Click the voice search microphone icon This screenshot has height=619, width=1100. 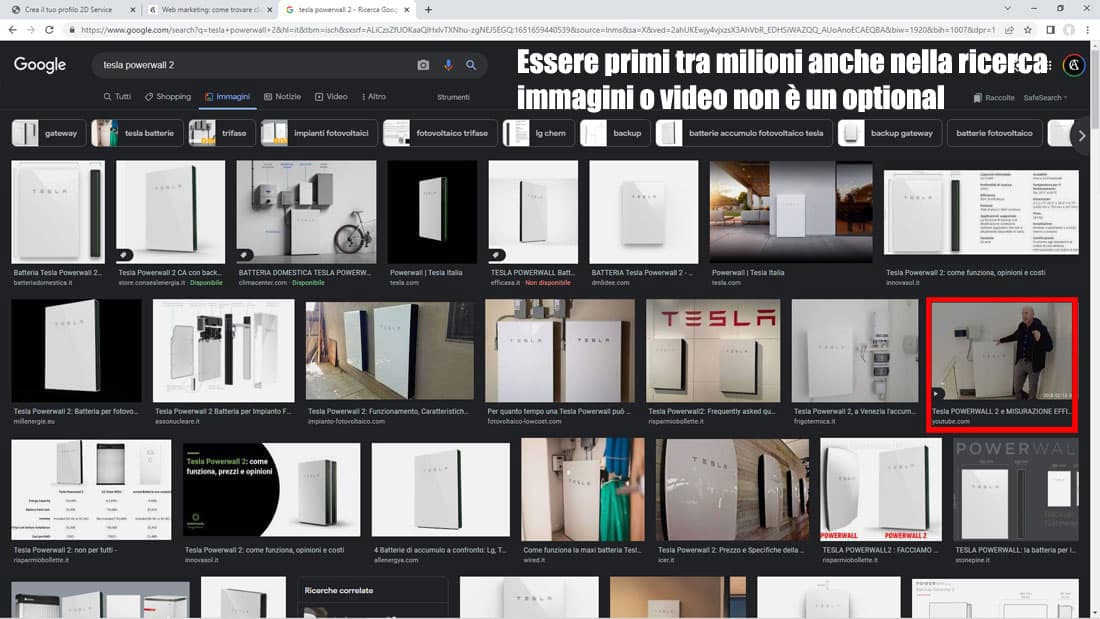(448, 65)
